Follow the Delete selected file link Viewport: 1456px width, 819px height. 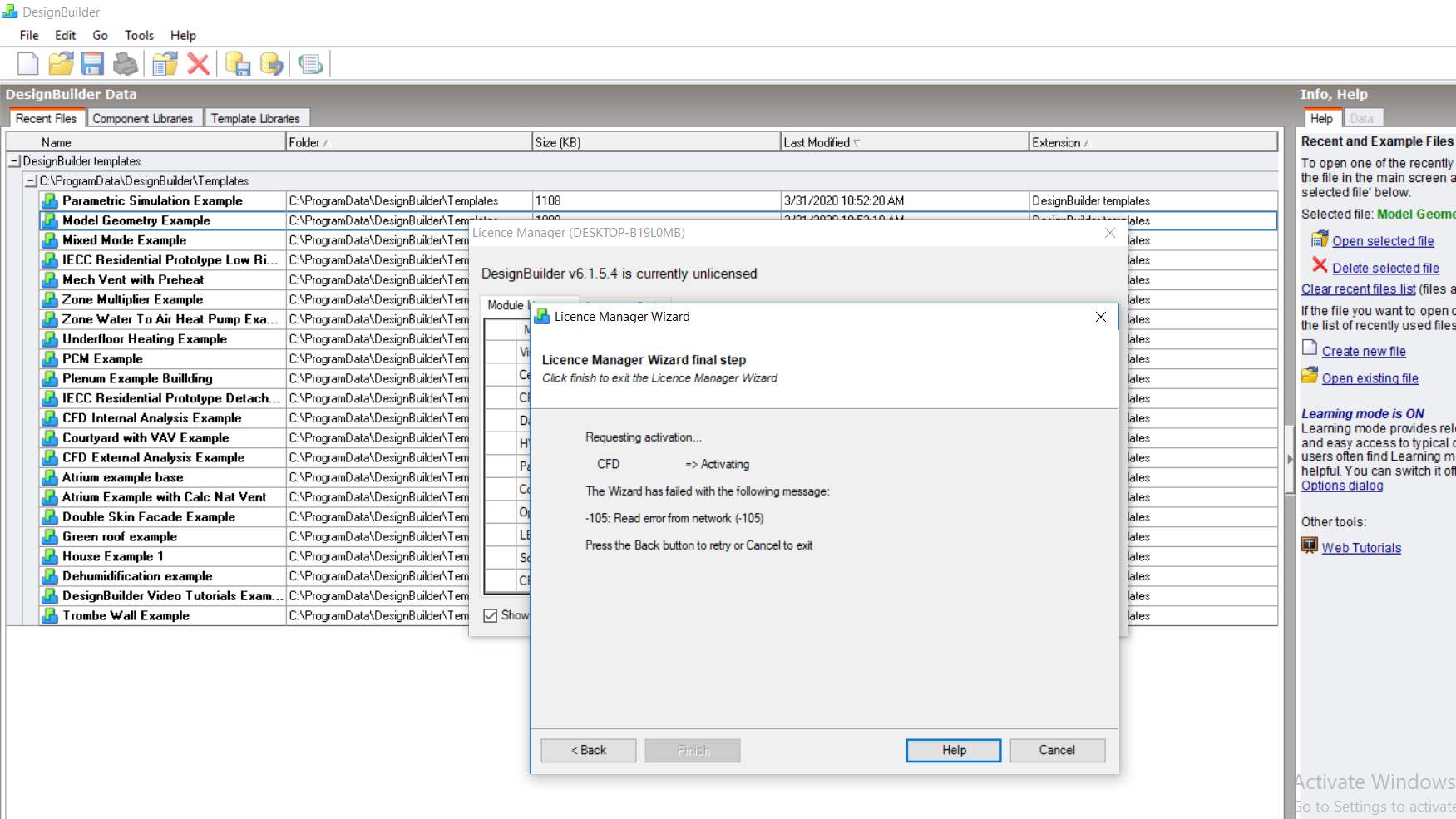click(1385, 268)
